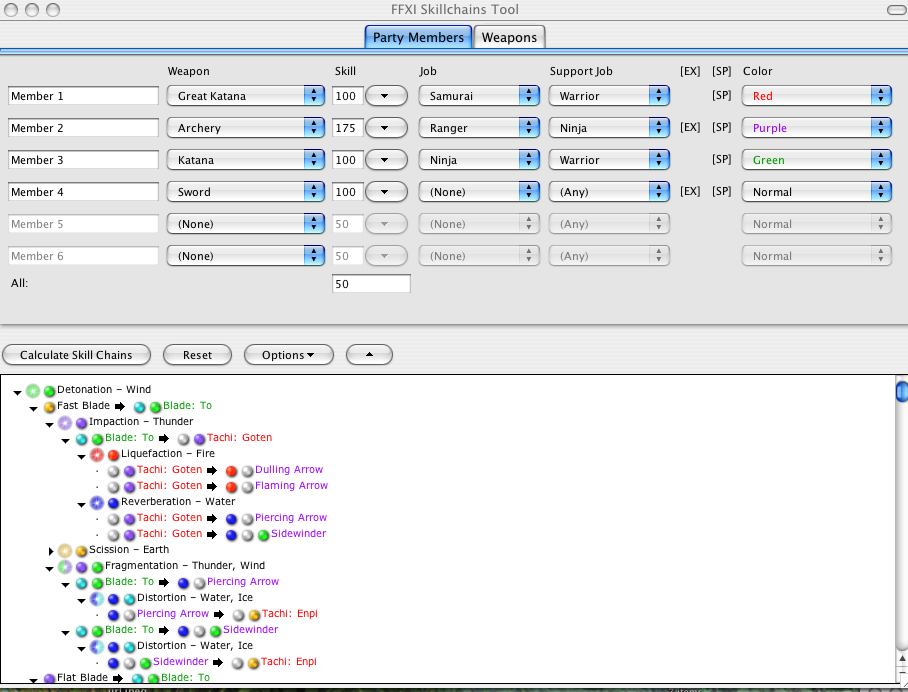Click the Detonation – Wind starburst icon

pyautogui.click(x=33, y=391)
